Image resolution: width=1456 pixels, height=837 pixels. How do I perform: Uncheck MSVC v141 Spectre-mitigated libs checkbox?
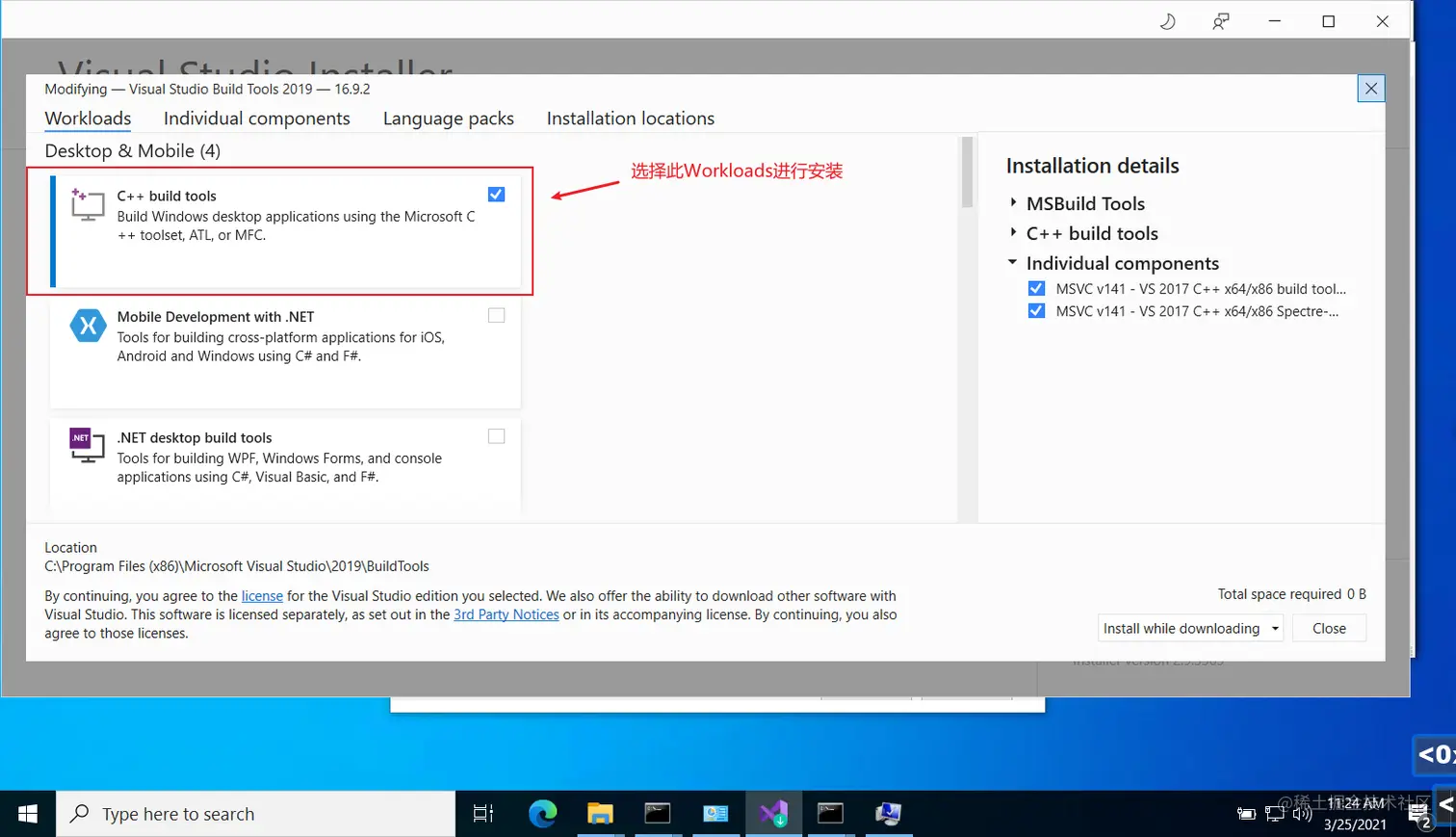tap(1036, 311)
